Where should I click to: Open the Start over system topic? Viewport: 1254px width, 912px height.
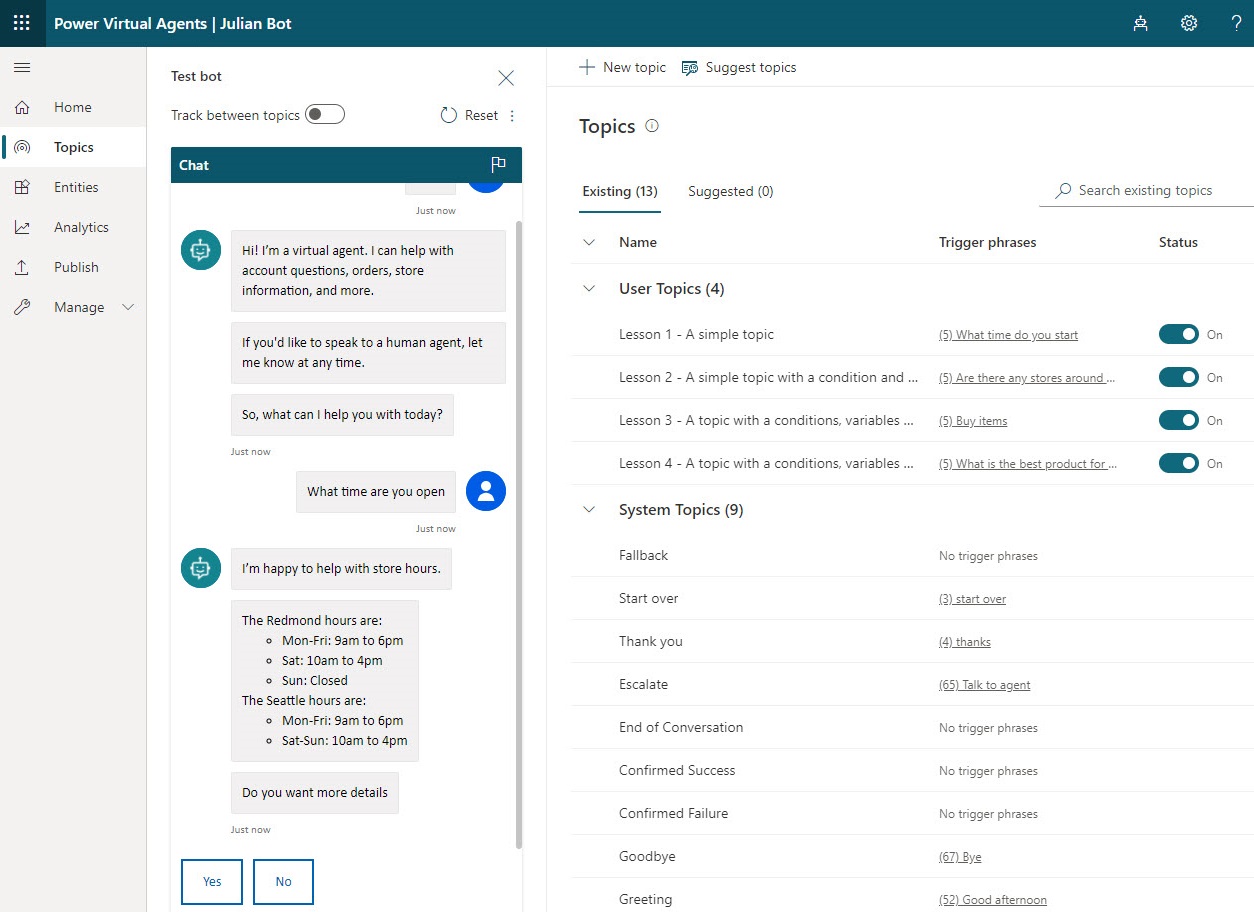(648, 599)
